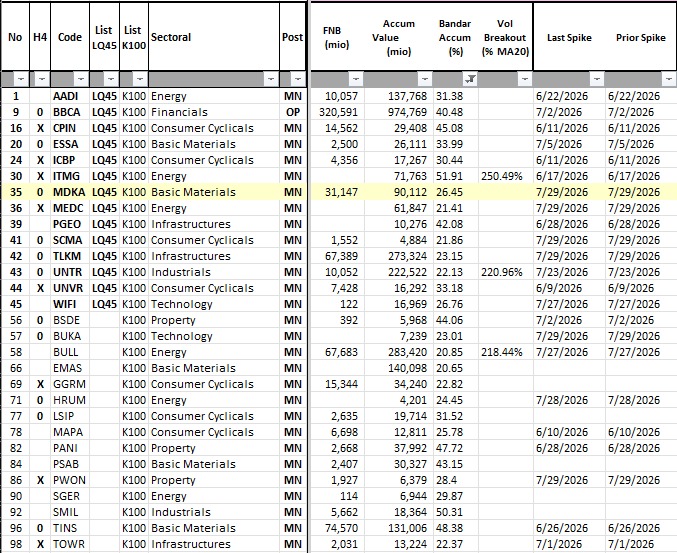Click the active Bandar Accum filter icon

coord(471,79)
